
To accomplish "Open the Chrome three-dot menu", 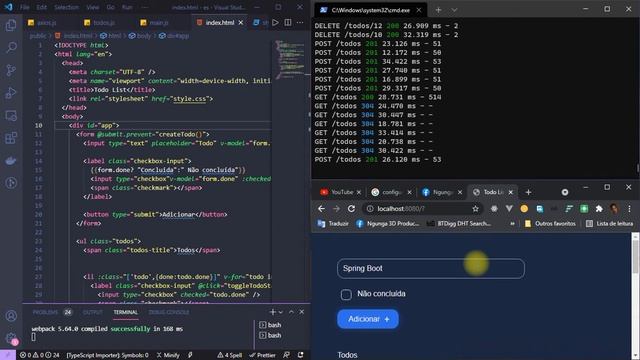I will [x=629, y=209].
